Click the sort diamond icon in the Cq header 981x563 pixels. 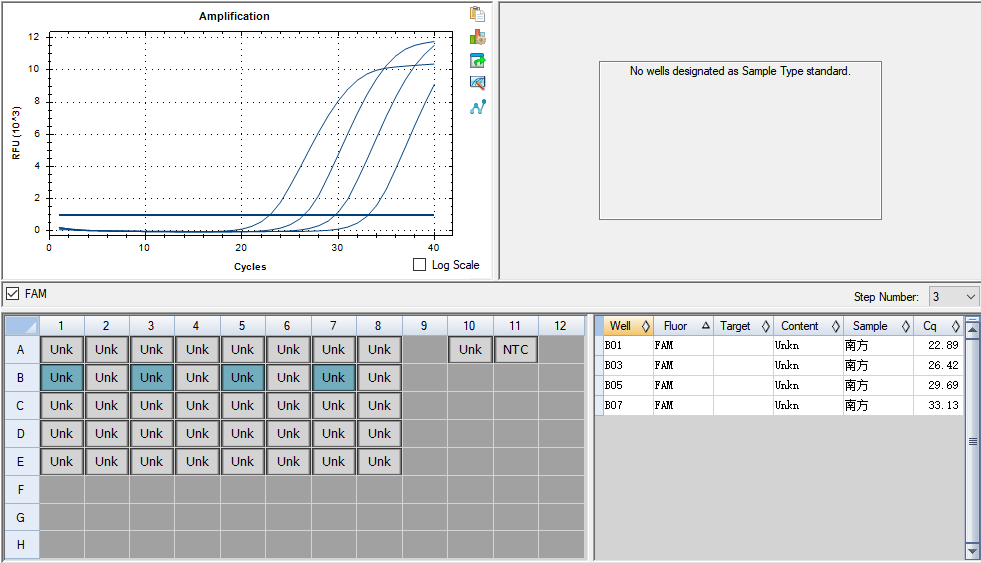(955, 326)
